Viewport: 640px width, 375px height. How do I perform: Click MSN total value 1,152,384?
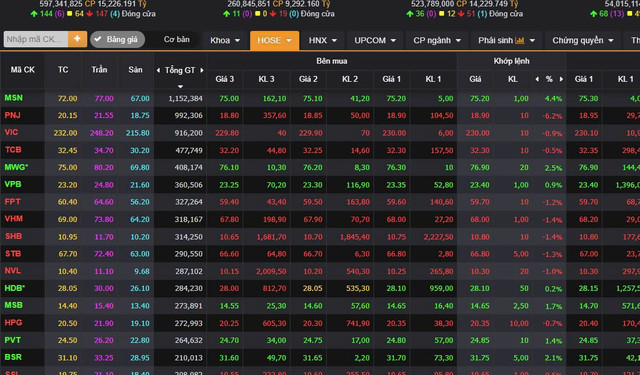185,98
